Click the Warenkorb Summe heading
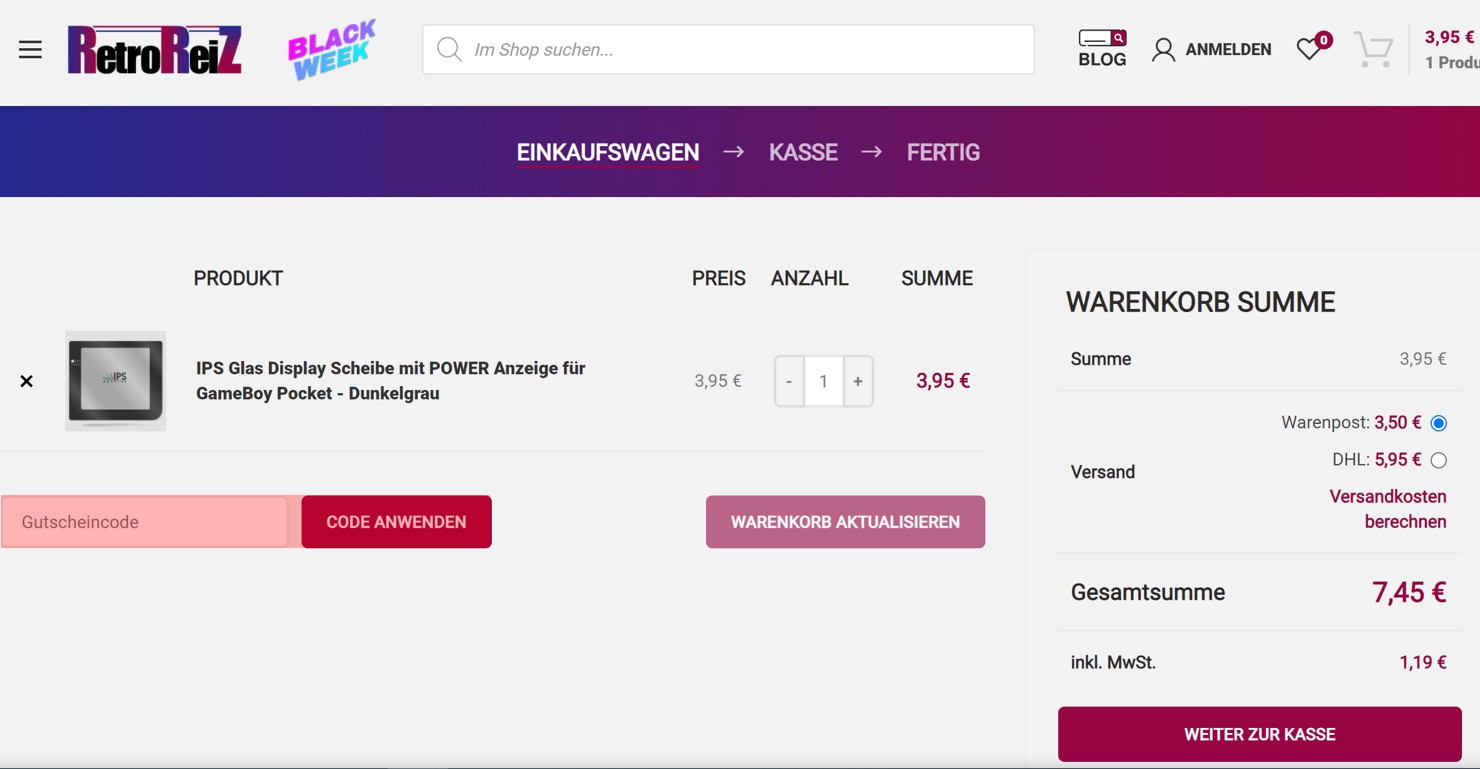1480x769 pixels. [x=1201, y=302]
